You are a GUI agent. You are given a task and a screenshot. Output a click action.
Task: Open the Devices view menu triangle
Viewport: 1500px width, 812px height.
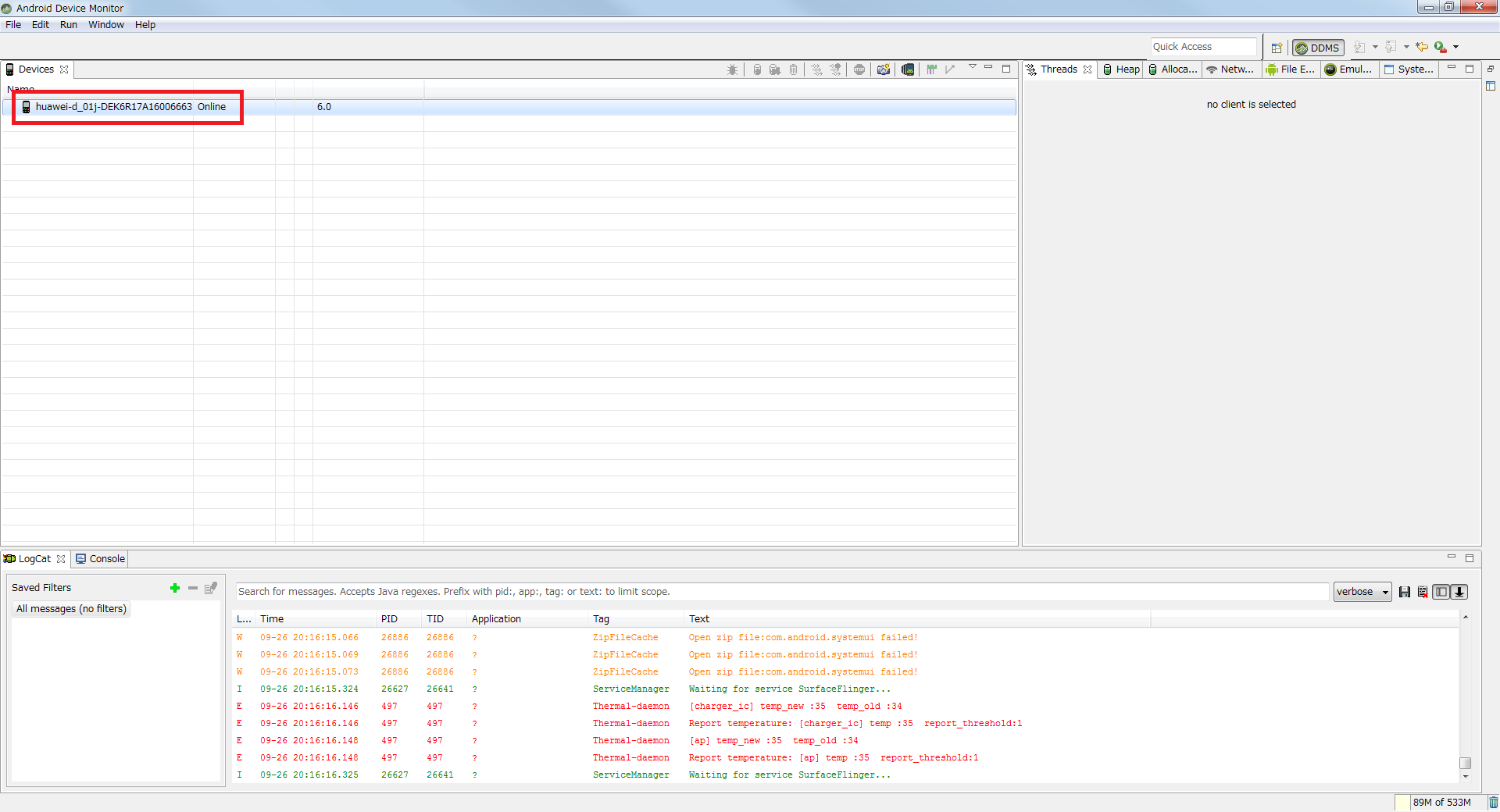(973, 67)
